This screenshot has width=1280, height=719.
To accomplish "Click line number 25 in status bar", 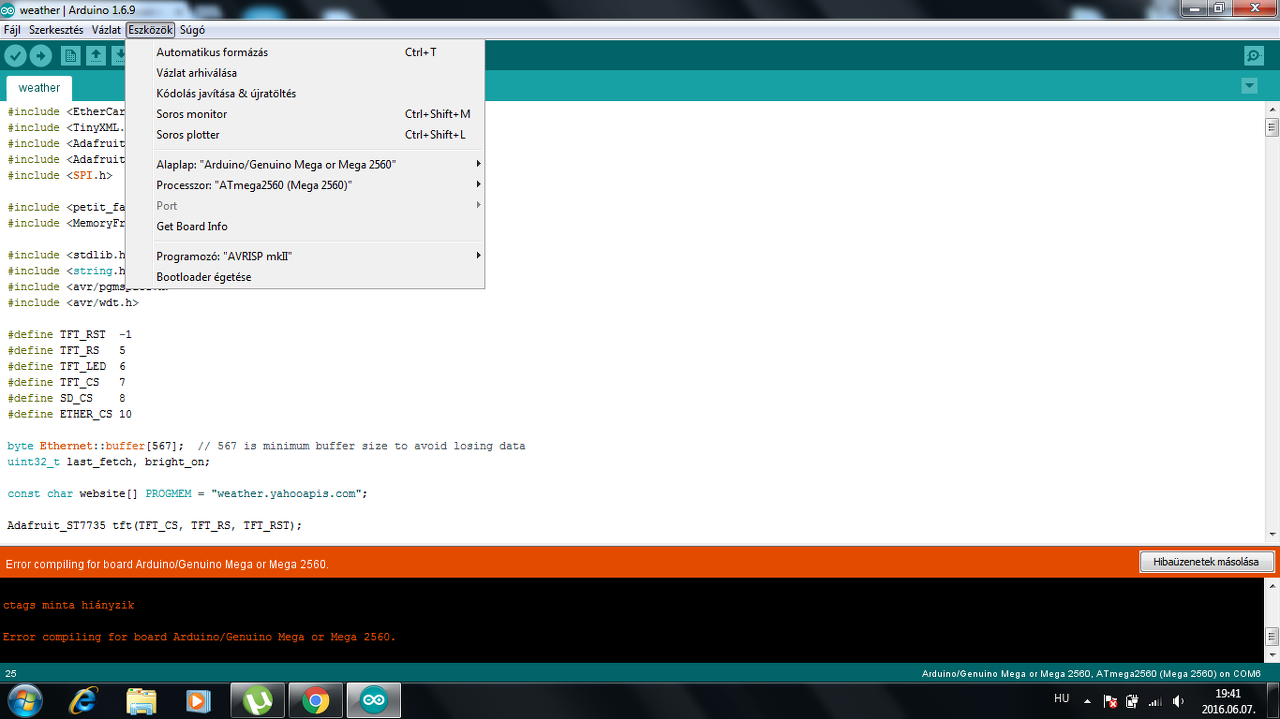I will tap(11, 674).
